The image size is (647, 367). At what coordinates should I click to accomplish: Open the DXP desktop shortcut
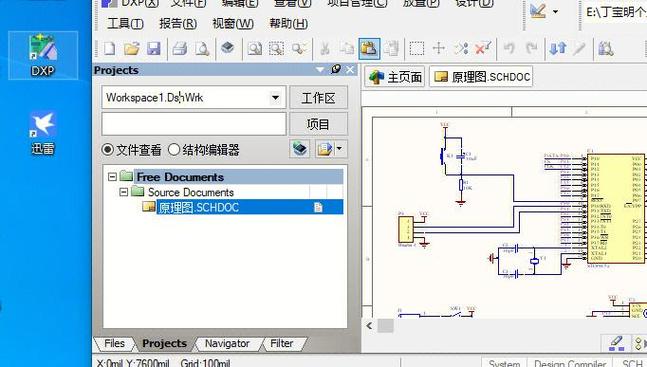[43, 55]
